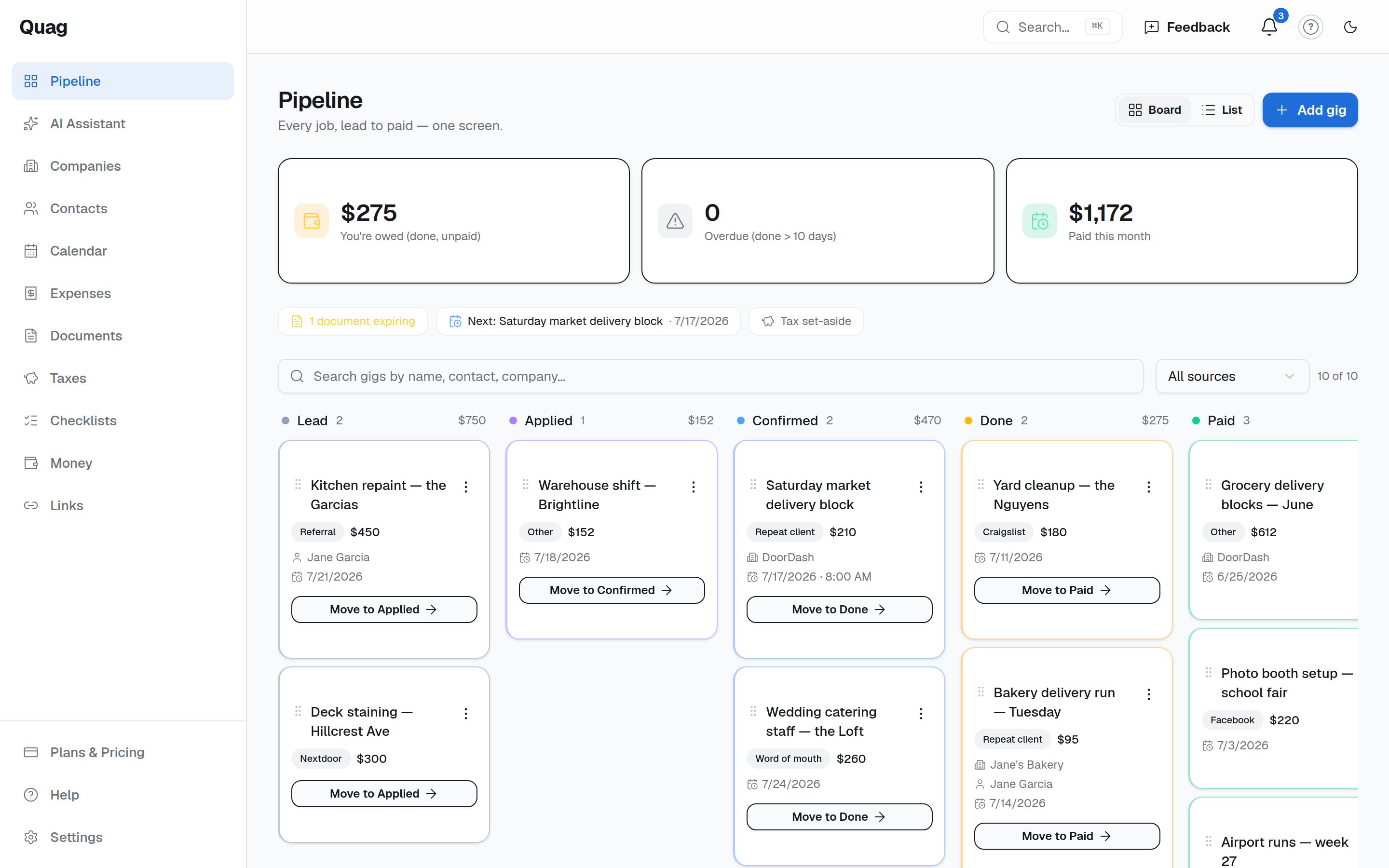Click the Quag logo
The height and width of the screenshot is (868, 1389).
coord(43,27)
